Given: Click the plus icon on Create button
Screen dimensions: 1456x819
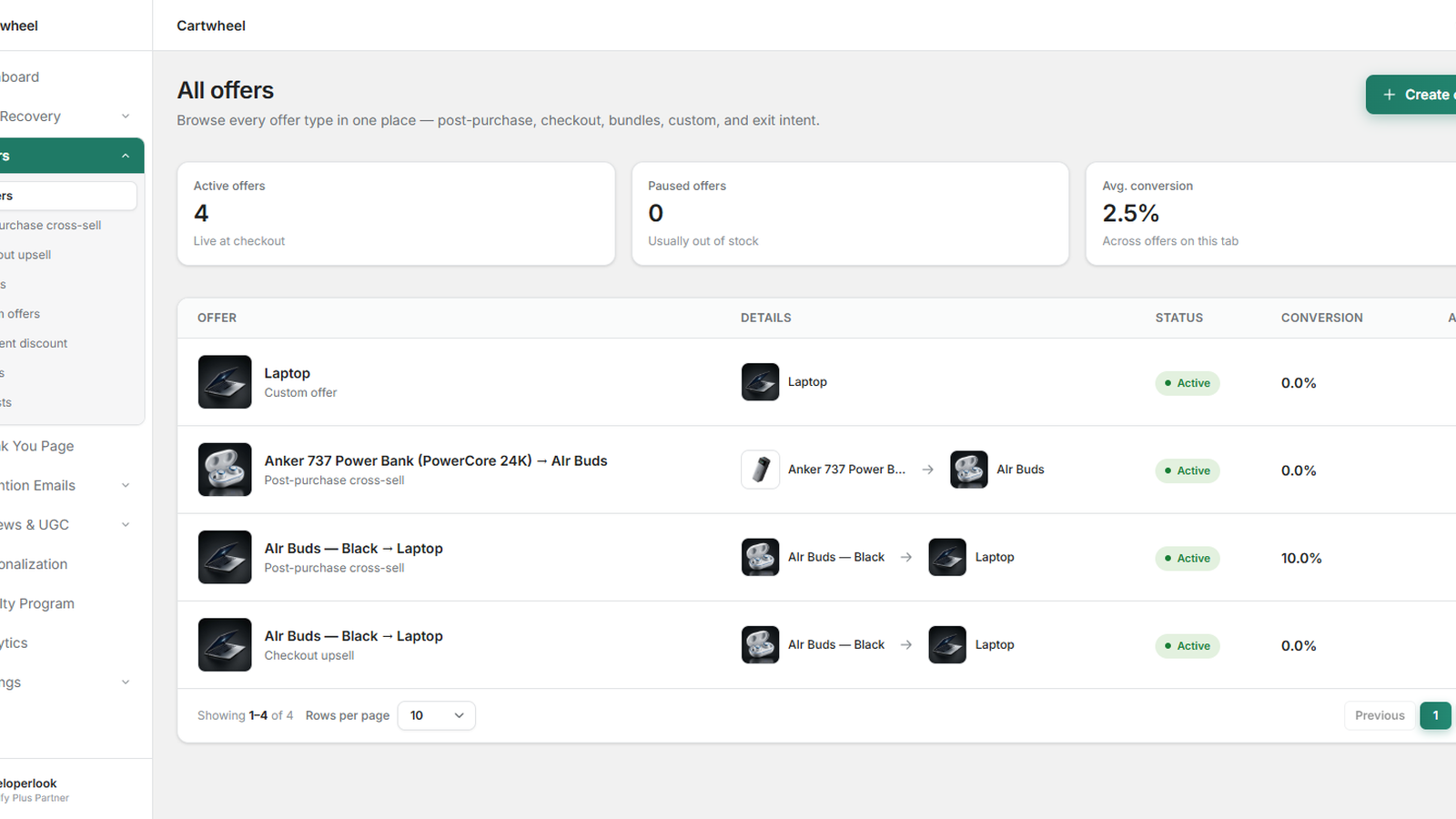Looking at the screenshot, I should [x=1390, y=95].
